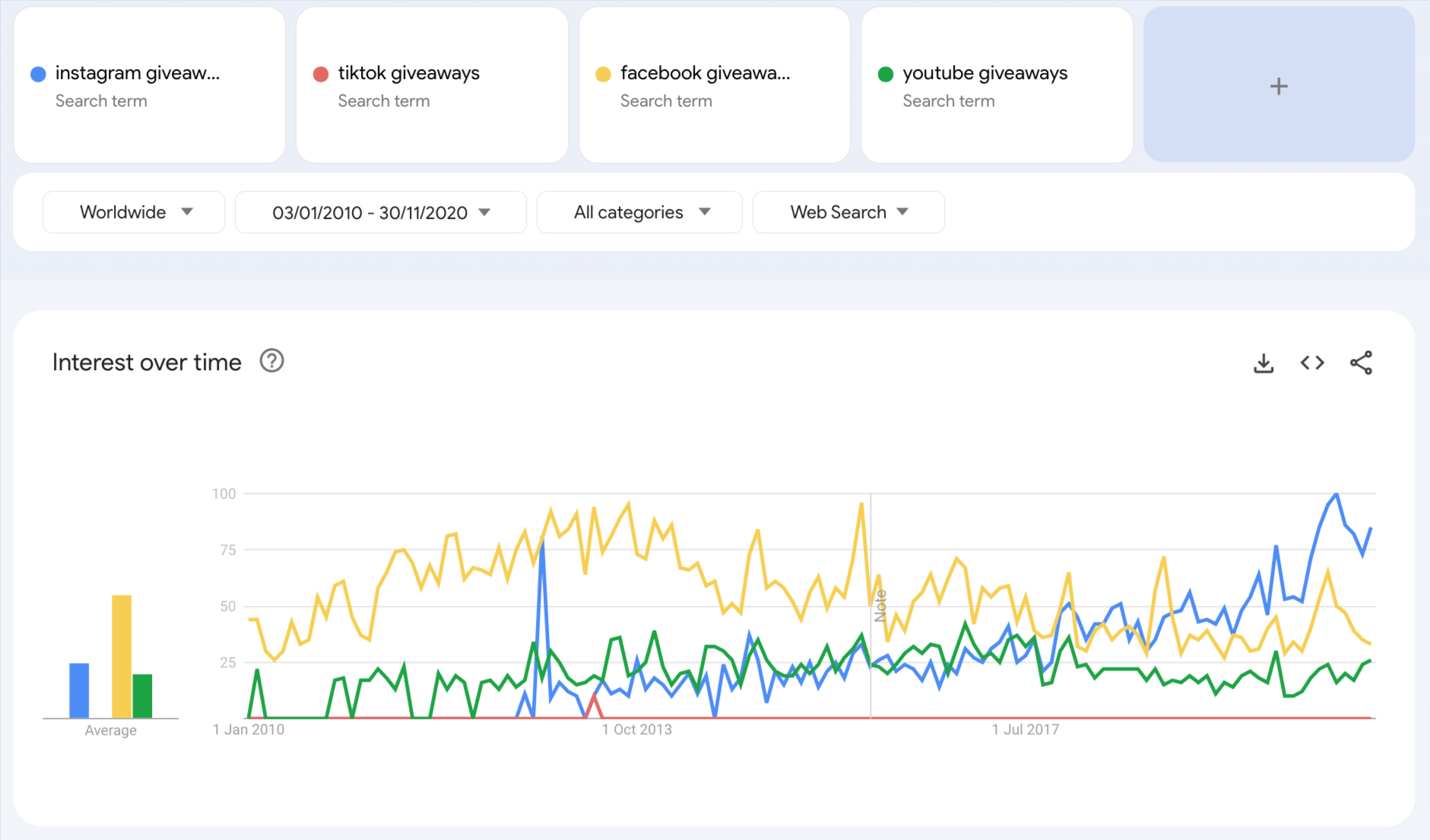
Task: Expand the All categories dropdown
Action: [x=639, y=212]
